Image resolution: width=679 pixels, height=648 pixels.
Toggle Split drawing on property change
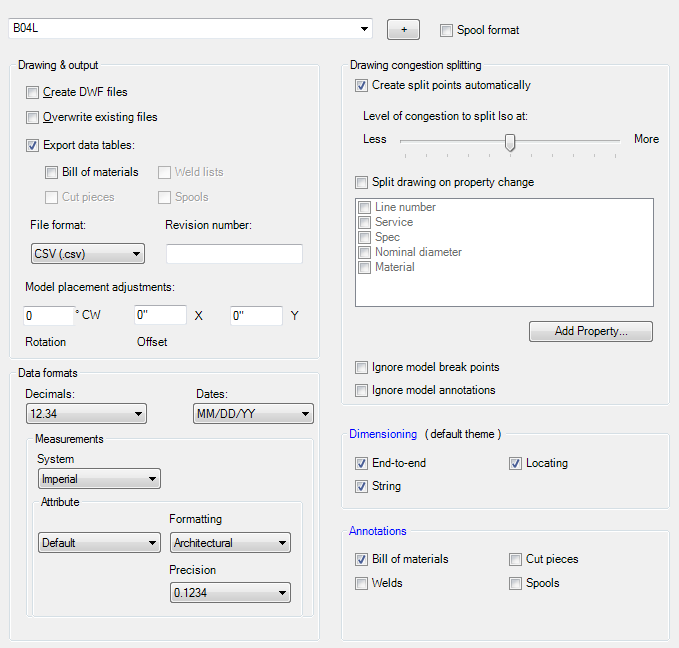click(x=361, y=183)
